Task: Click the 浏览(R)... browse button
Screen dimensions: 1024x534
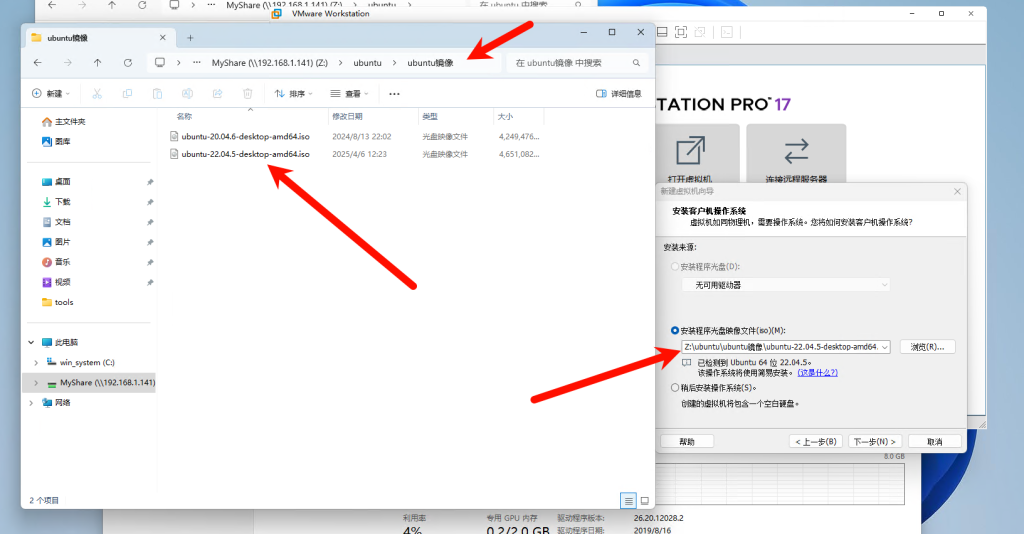Action: point(927,347)
